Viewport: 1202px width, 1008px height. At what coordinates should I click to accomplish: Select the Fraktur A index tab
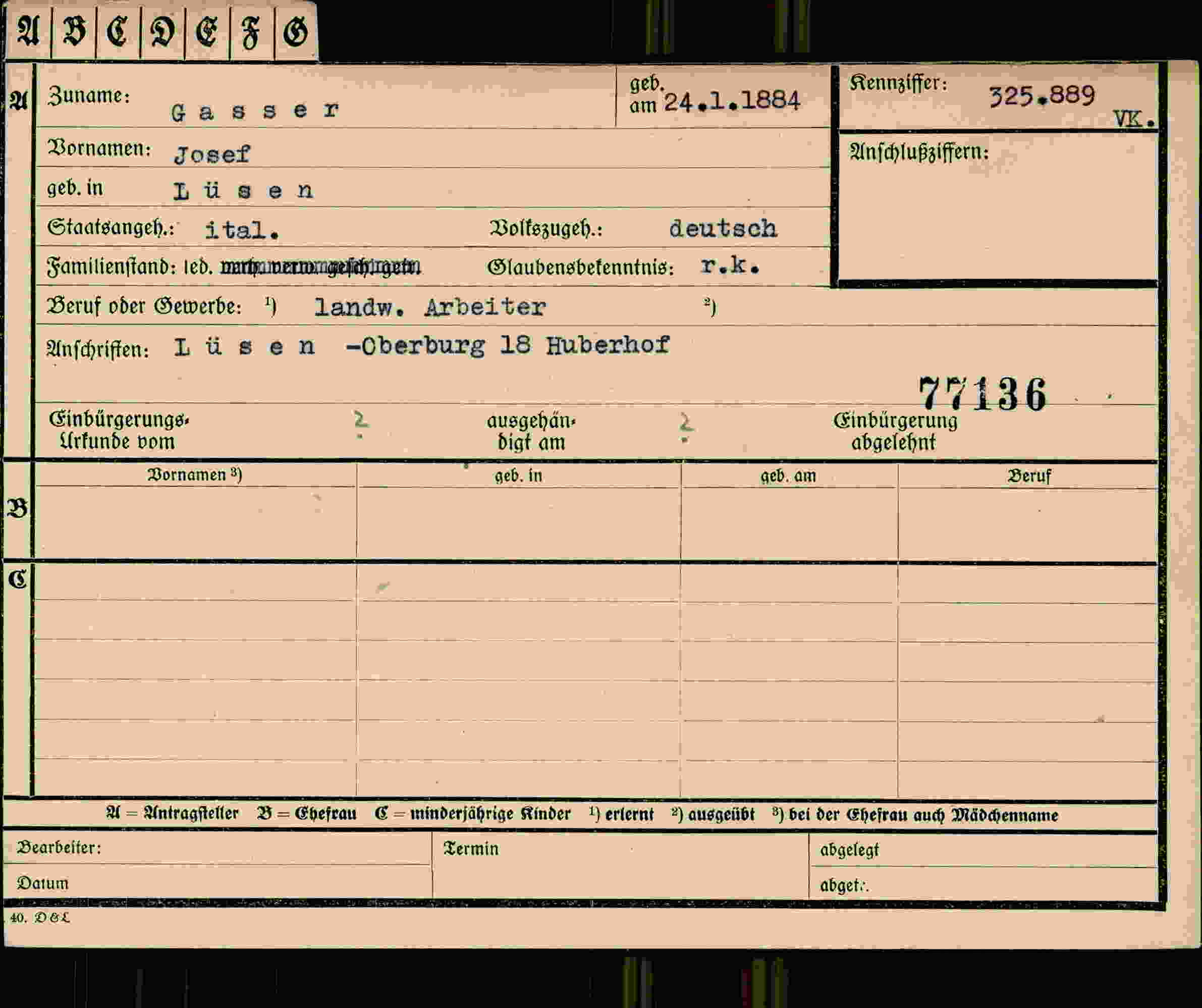click(x=29, y=31)
